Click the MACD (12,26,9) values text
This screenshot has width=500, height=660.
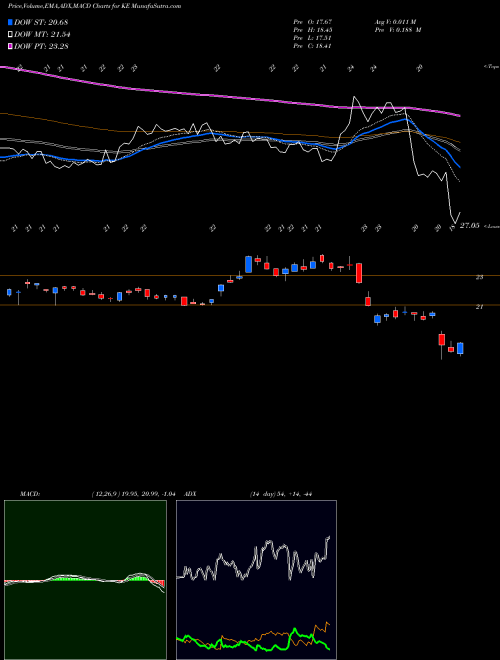click(x=133, y=494)
